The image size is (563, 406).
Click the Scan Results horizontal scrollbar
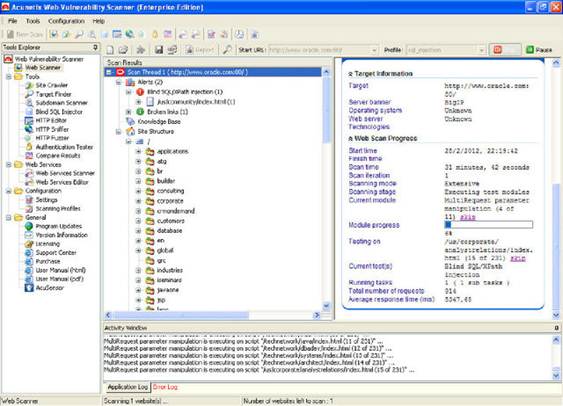pos(213,315)
